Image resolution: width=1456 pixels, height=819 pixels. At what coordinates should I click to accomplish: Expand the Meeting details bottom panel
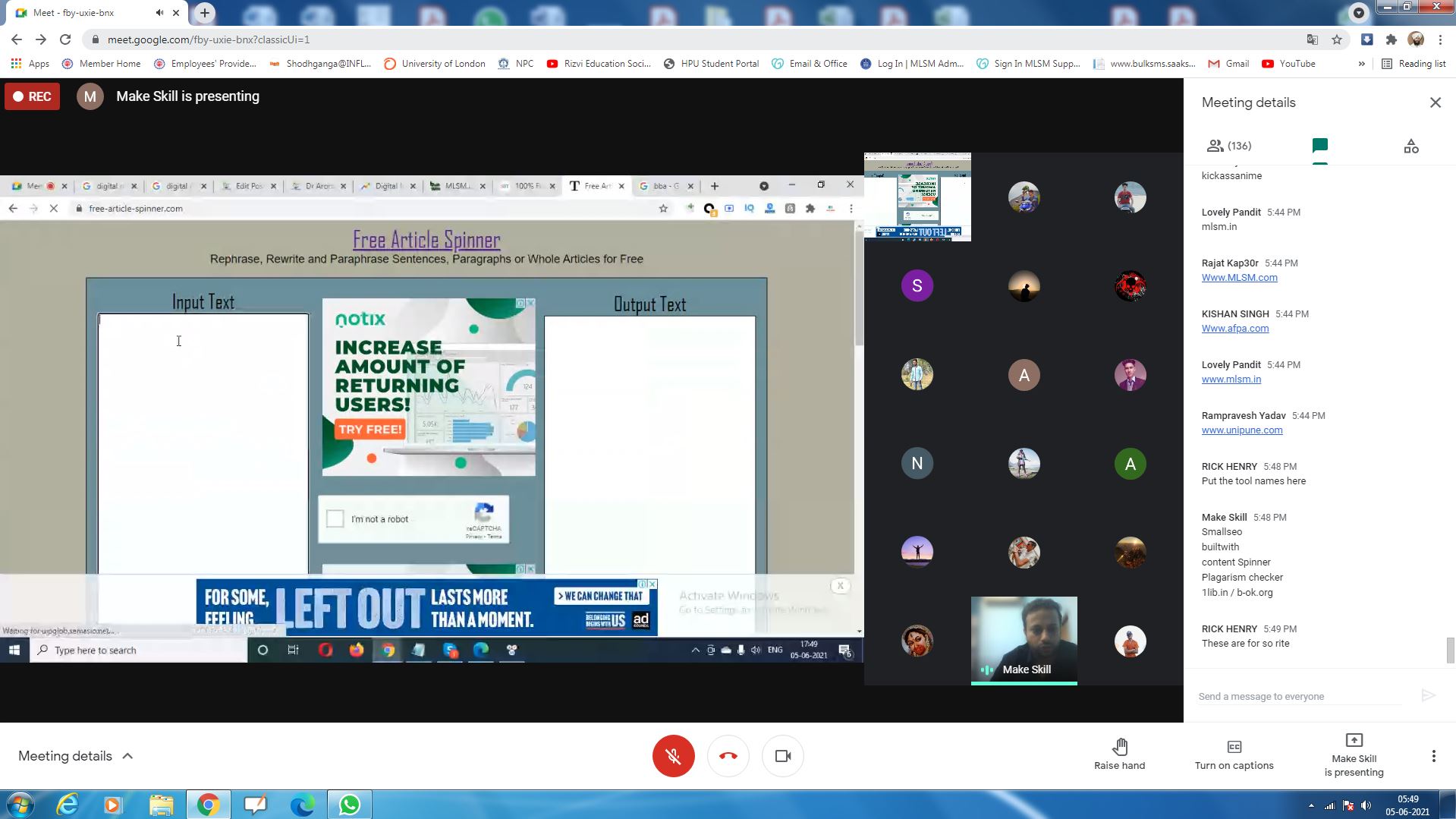[x=76, y=756]
